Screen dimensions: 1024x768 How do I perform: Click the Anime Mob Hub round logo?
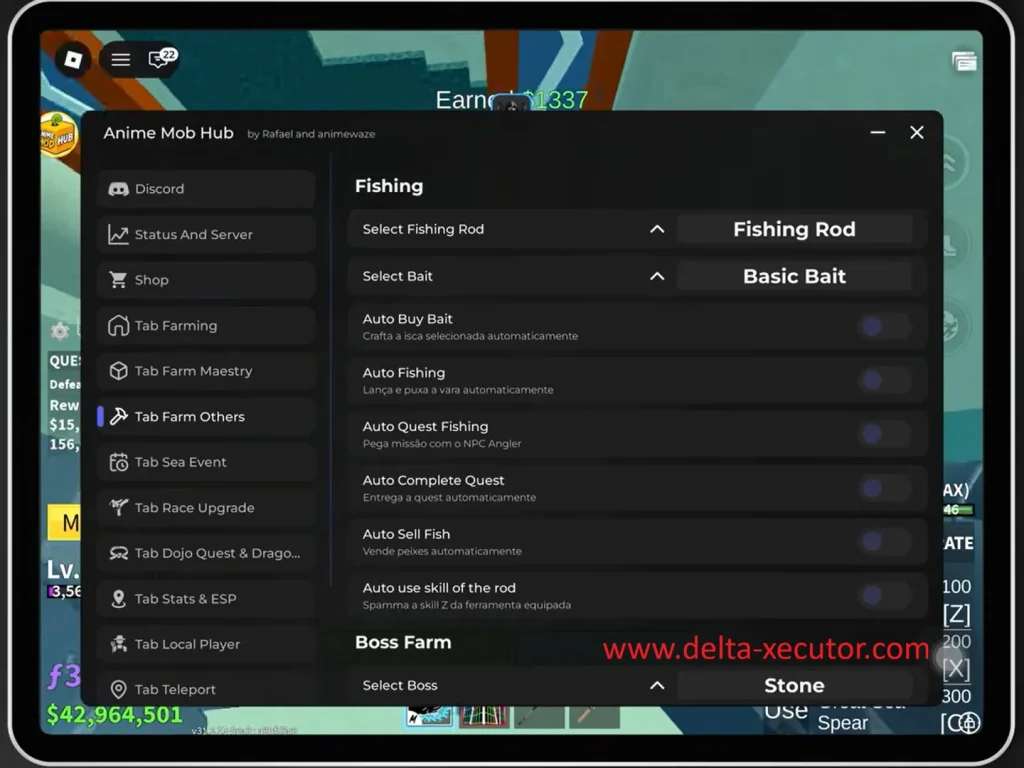coord(57,135)
